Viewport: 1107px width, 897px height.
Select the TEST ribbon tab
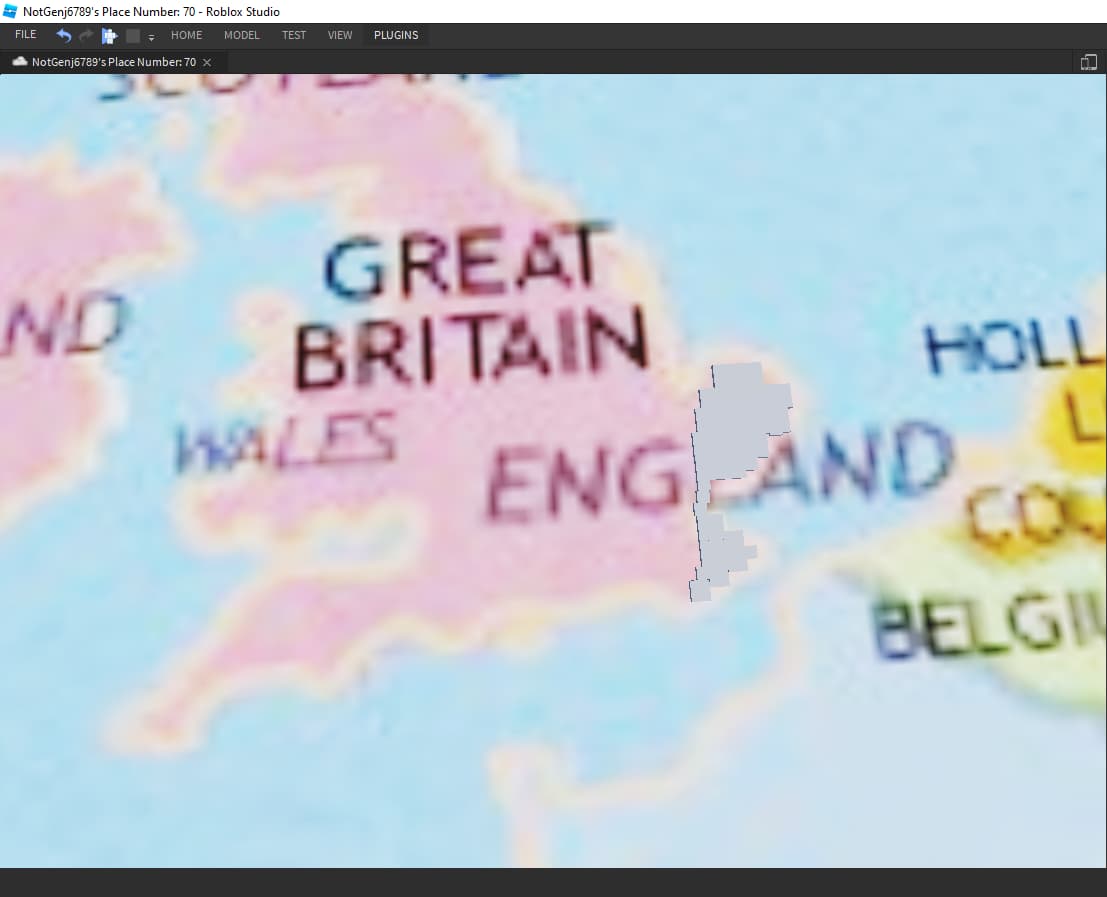coord(293,35)
